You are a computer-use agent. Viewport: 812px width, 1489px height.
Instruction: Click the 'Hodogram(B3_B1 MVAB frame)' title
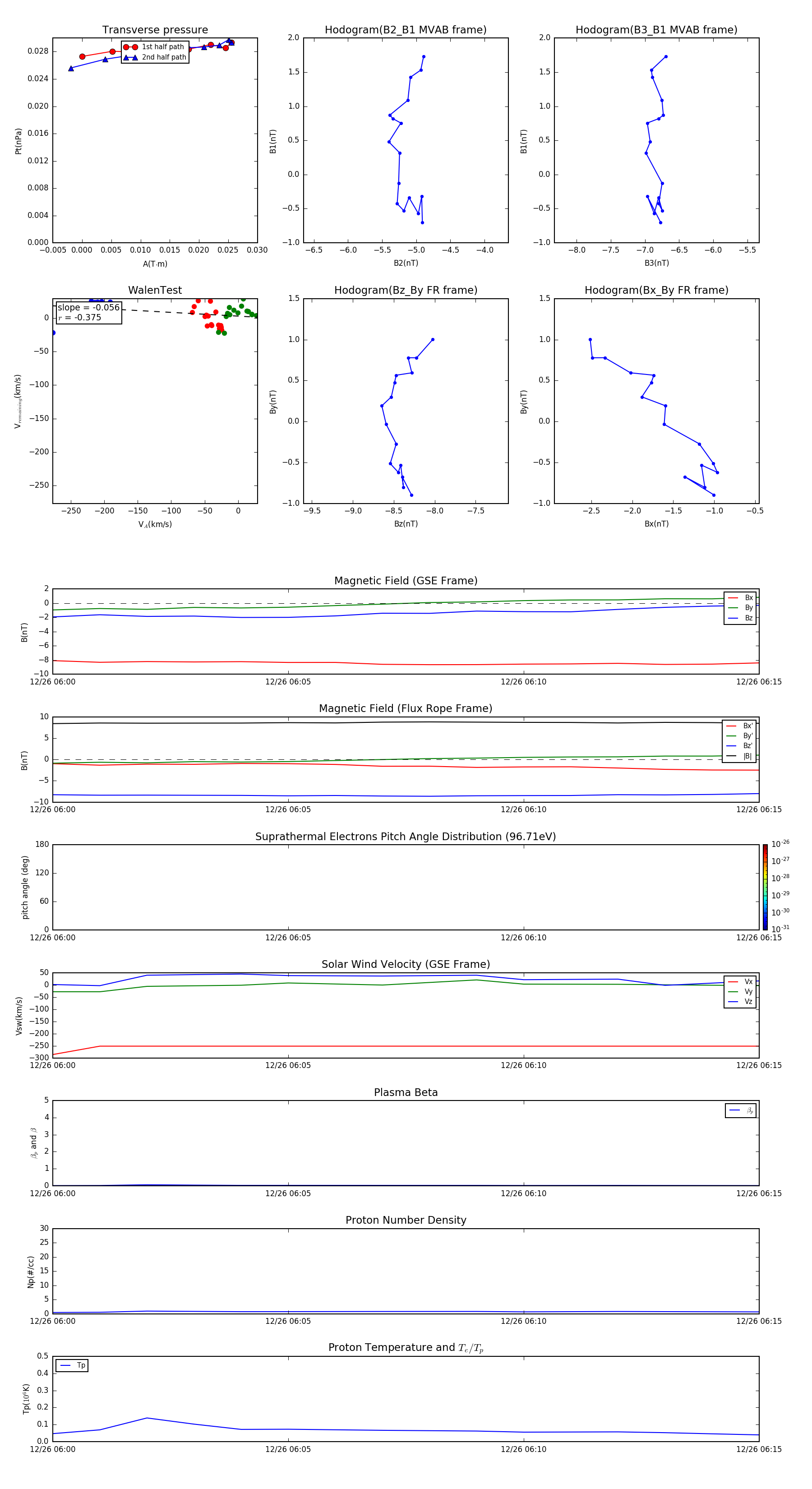pos(656,30)
